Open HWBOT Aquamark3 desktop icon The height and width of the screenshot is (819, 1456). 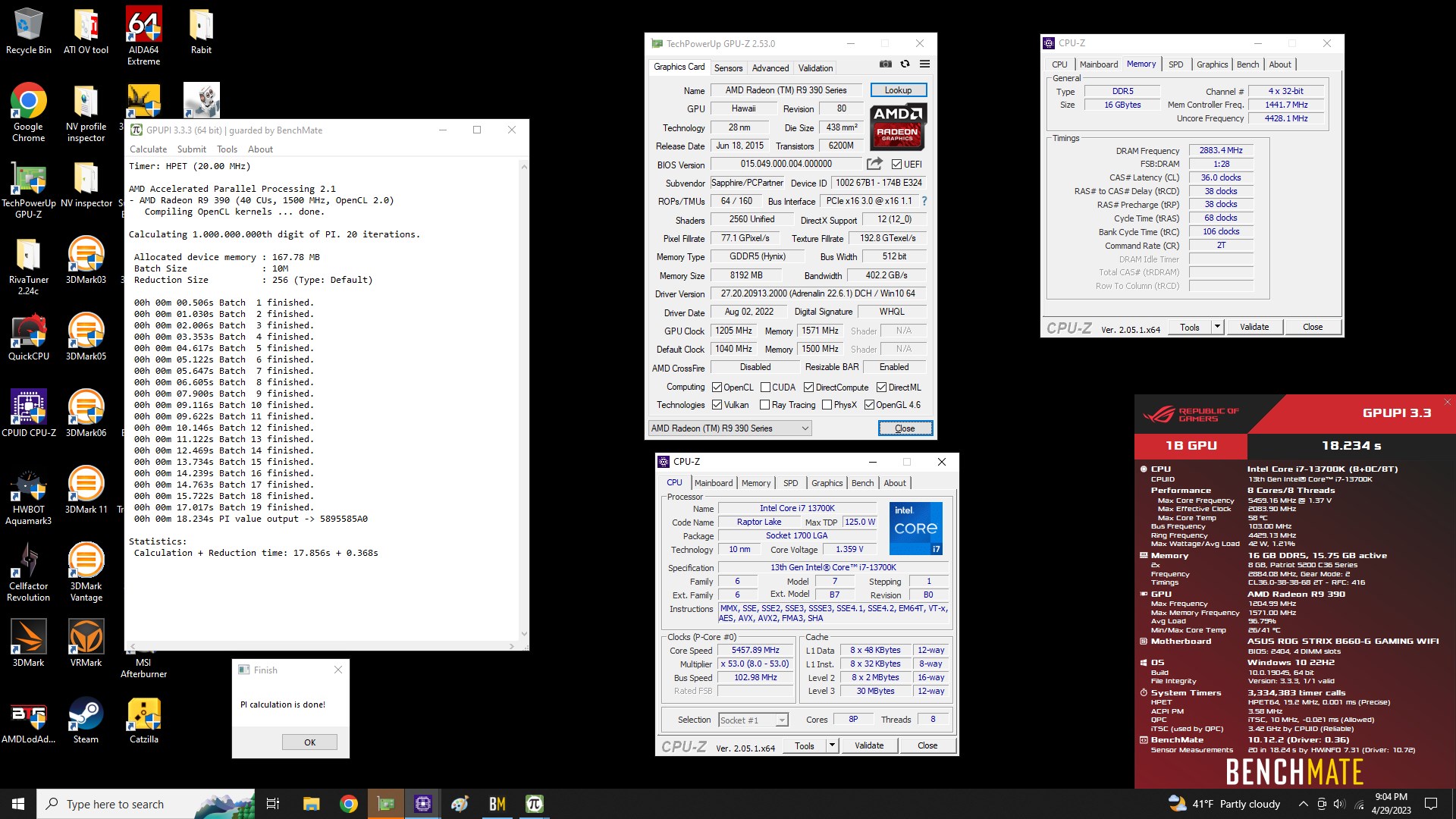point(29,496)
